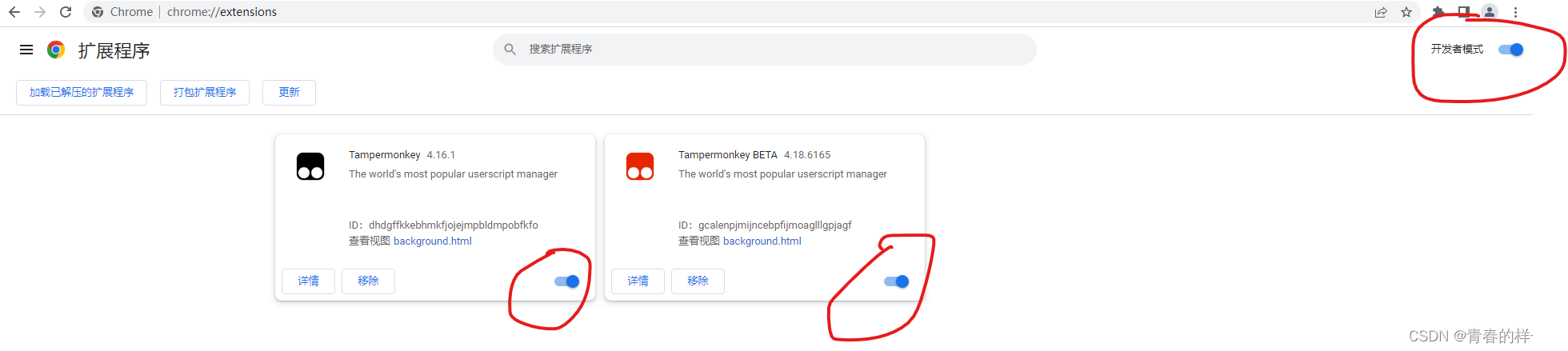Disable the Tampermonkey BETA extension switch
The height and width of the screenshot is (351, 1568).
coord(896,281)
